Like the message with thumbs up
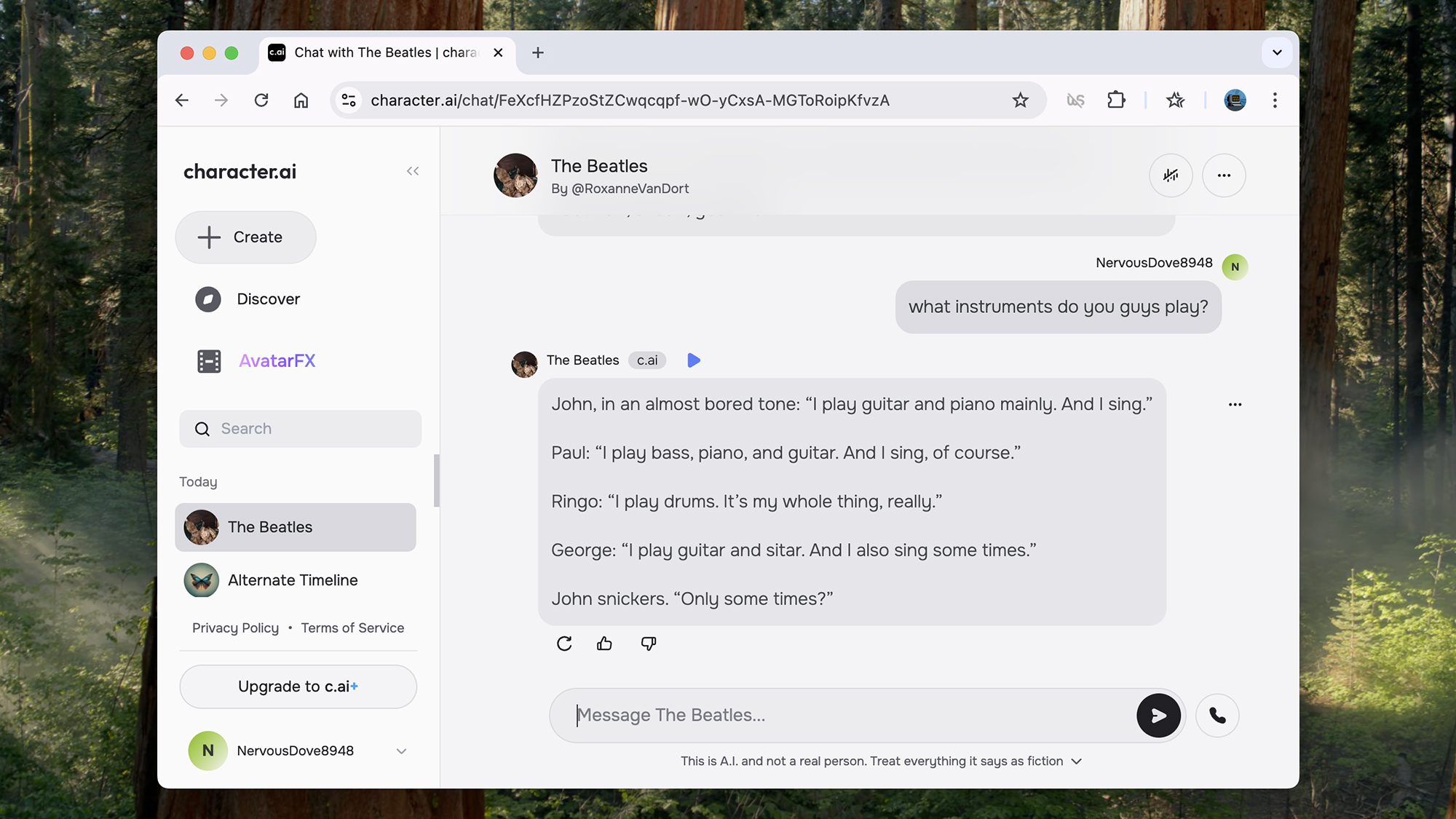 (x=604, y=644)
